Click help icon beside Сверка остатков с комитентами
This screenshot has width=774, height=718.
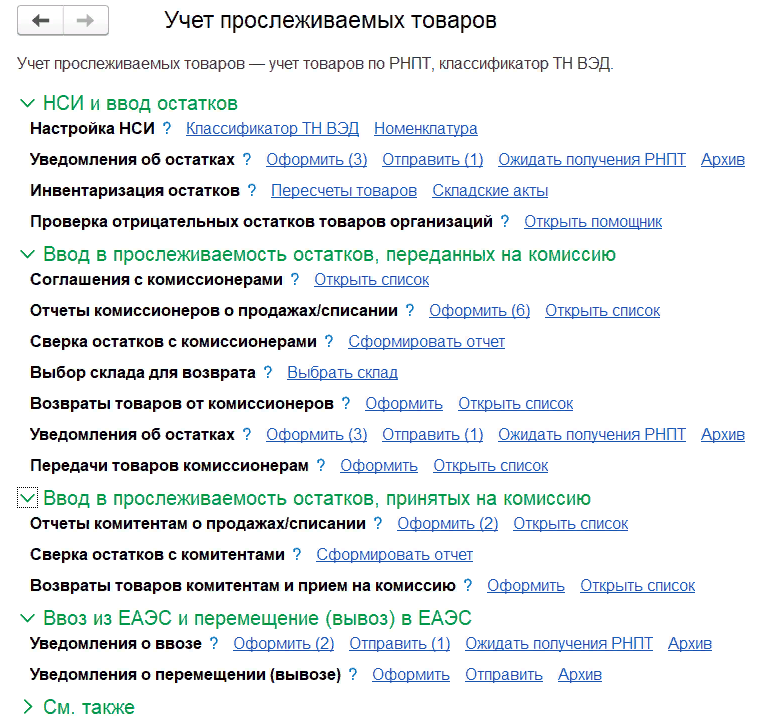pyautogui.click(x=297, y=555)
